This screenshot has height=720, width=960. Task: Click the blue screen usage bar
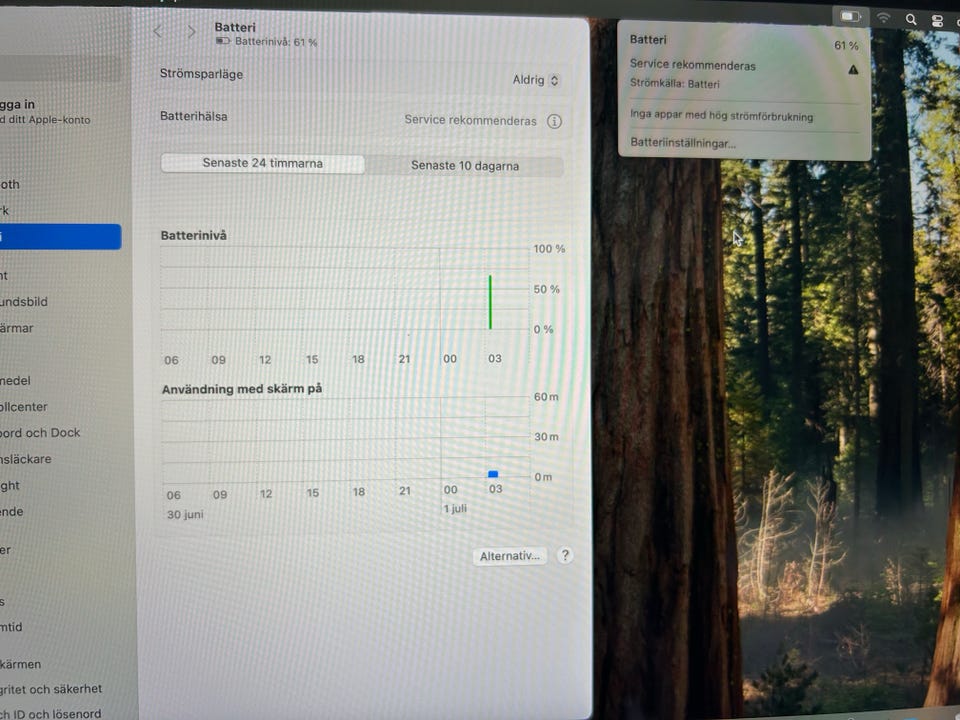pos(493,474)
